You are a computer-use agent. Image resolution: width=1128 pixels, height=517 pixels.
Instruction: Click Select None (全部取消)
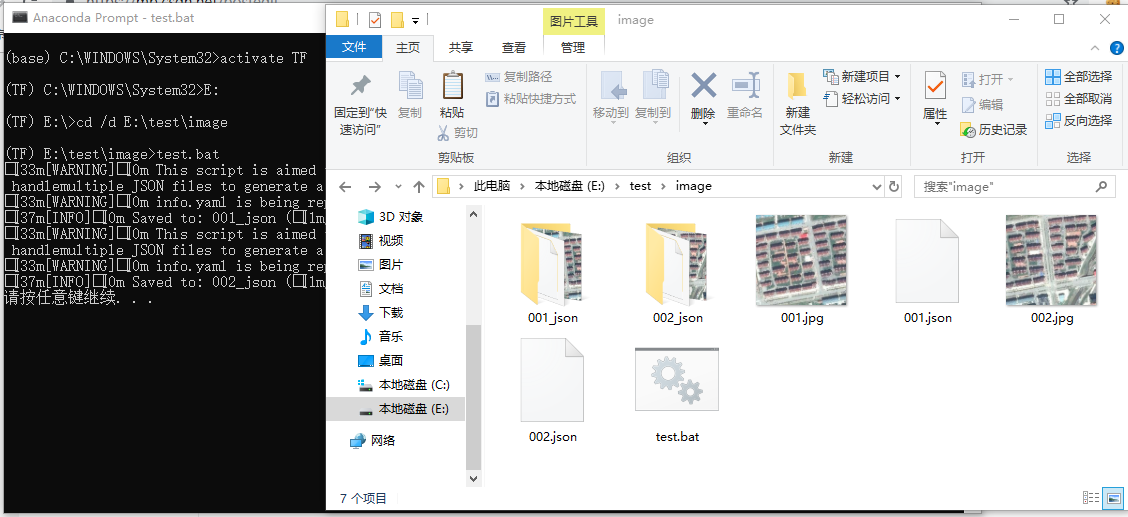(x=1078, y=99)
